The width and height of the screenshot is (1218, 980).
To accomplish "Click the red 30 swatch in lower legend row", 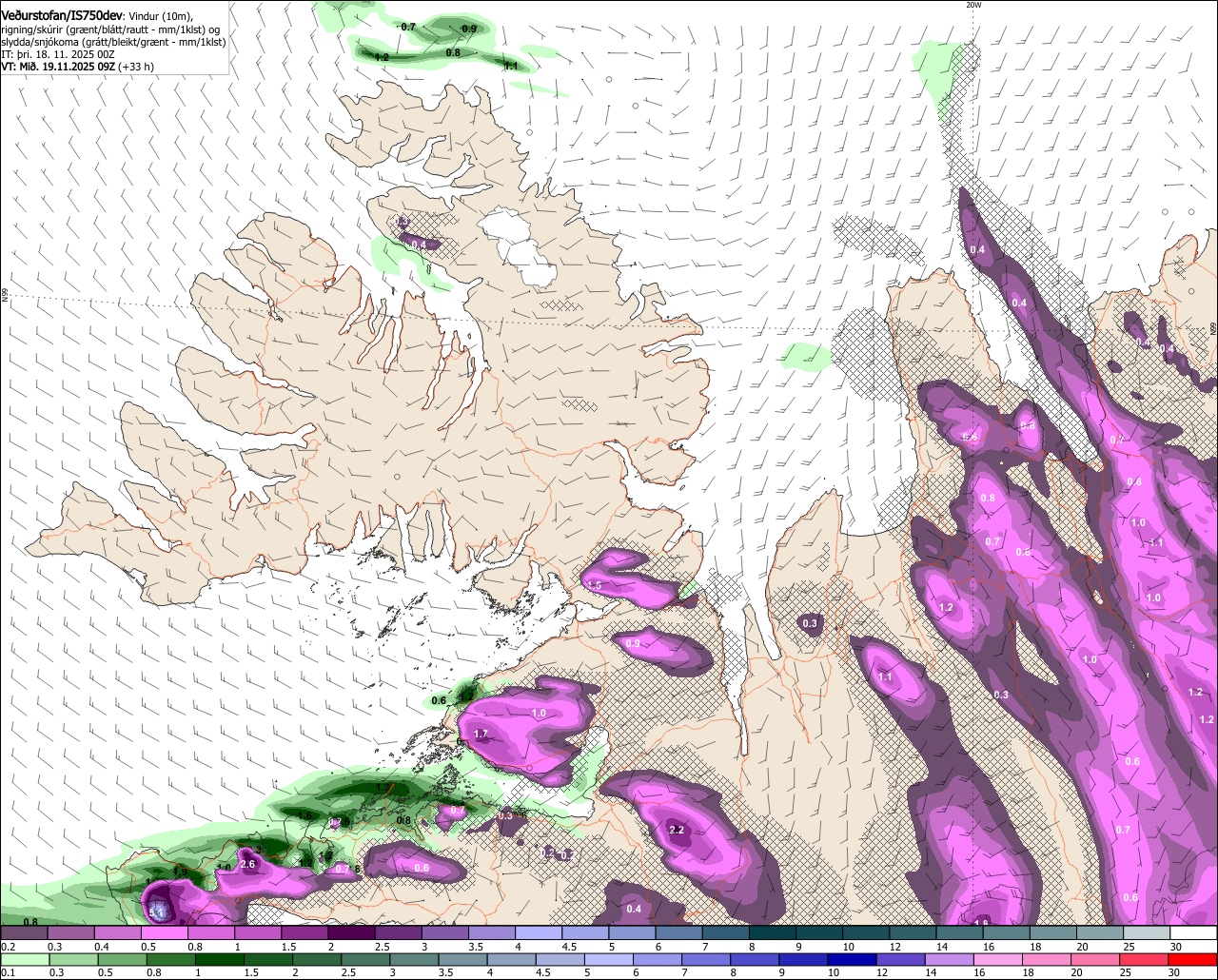I will [1194, 959].
